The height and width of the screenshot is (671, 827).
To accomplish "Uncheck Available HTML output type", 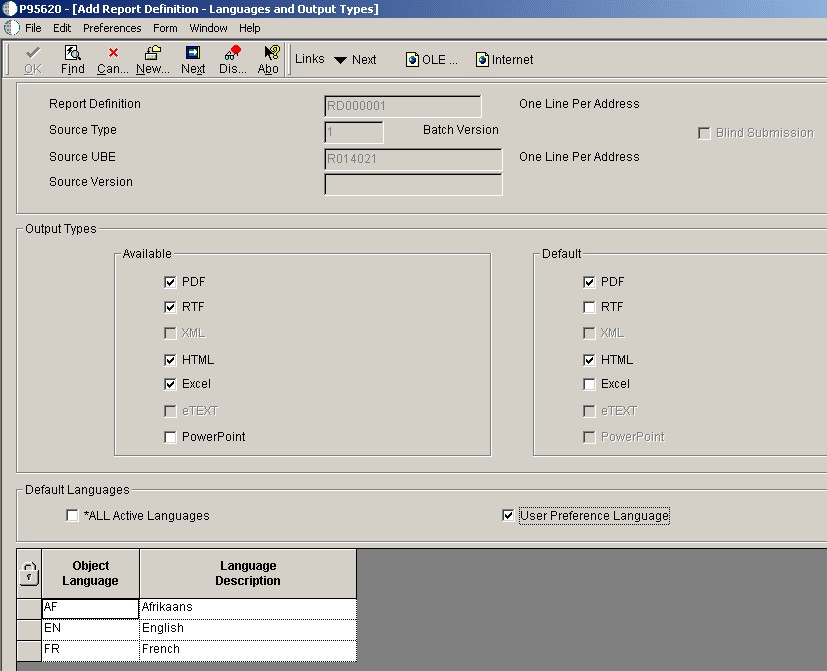I will coord(170,360).
